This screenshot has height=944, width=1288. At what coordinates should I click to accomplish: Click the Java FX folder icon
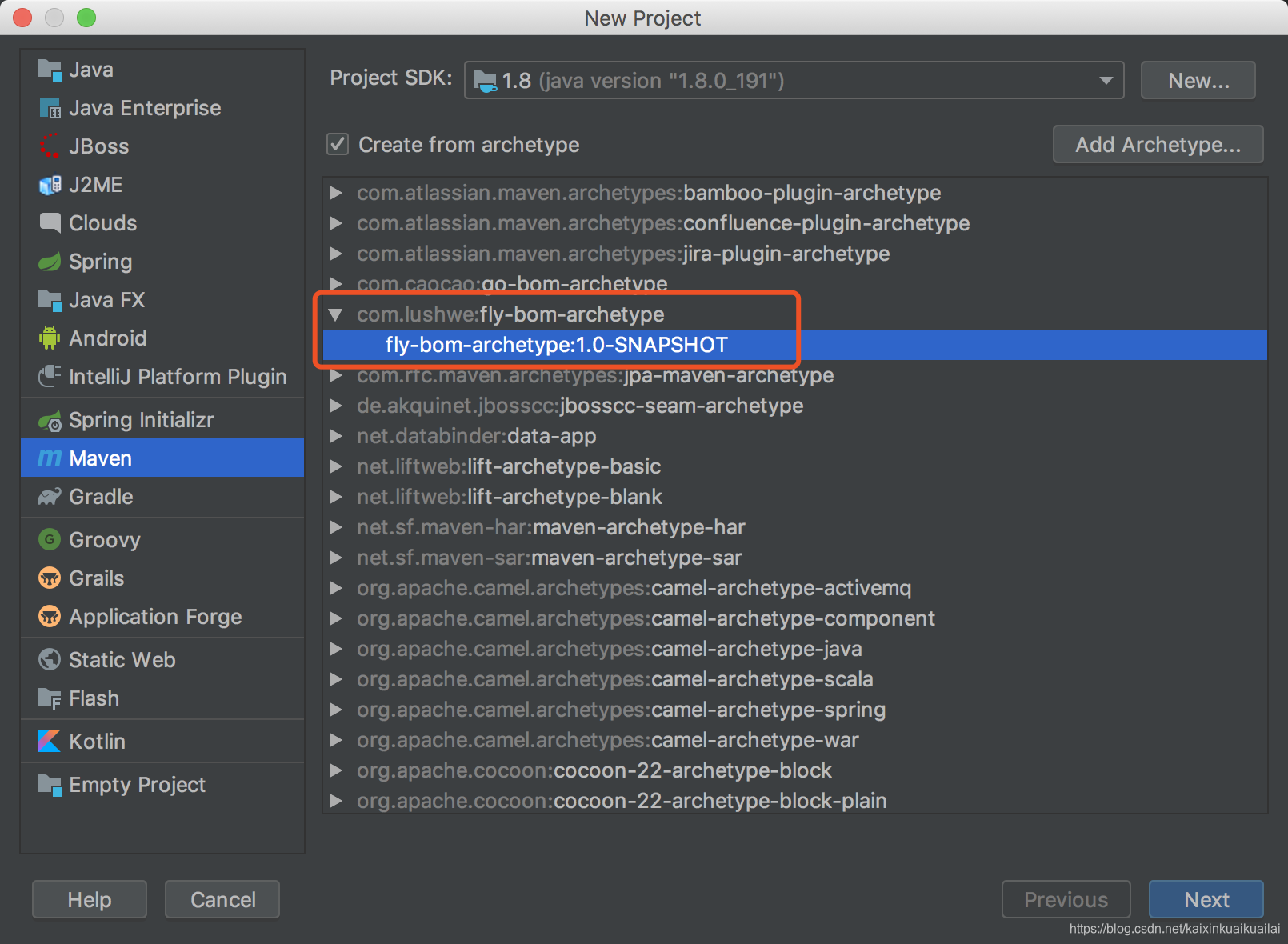click(50, 300)
